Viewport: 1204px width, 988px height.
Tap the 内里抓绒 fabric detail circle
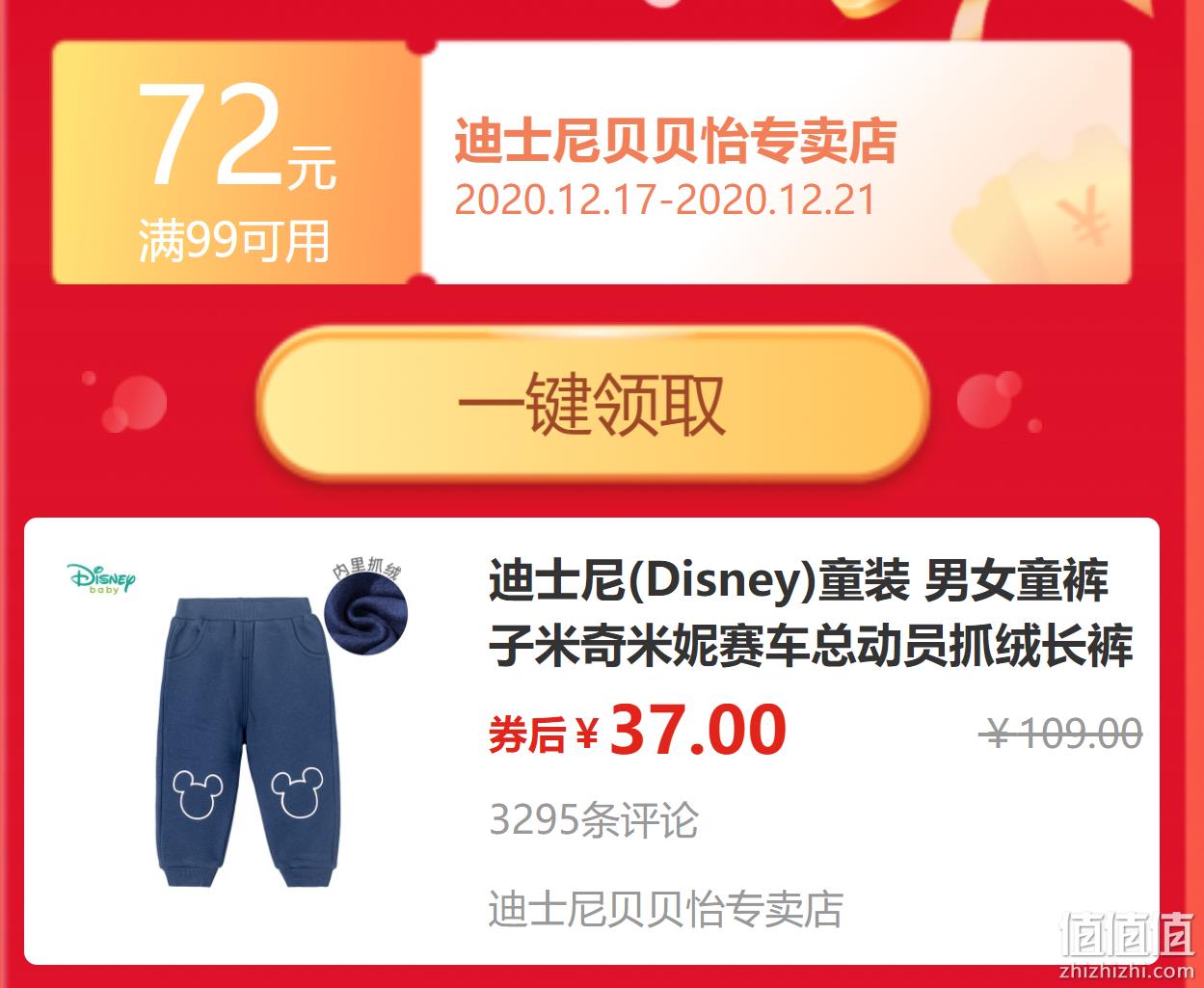tap(366, 612)
